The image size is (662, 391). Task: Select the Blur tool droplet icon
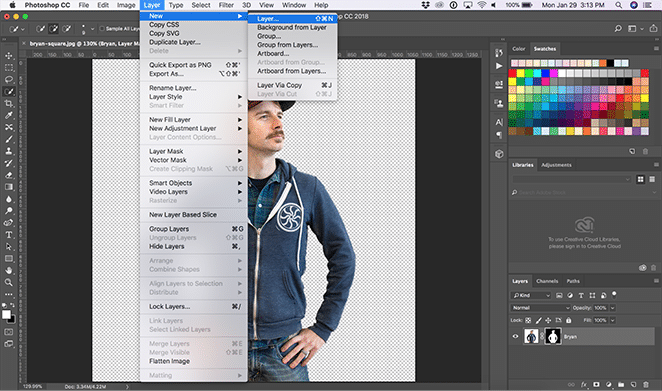tap(8, 199)
